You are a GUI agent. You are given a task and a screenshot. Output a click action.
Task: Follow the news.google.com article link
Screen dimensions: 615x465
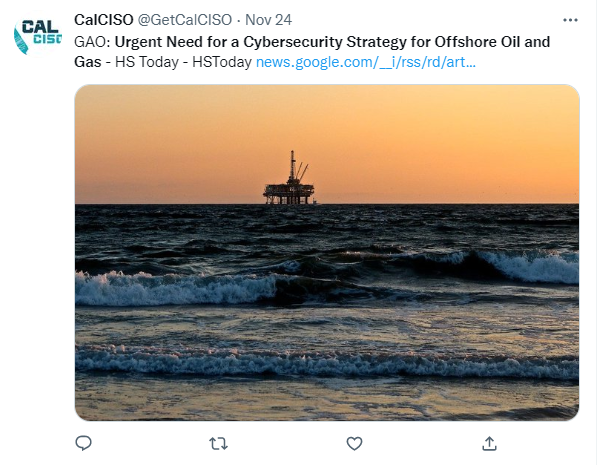click(366, 62)
